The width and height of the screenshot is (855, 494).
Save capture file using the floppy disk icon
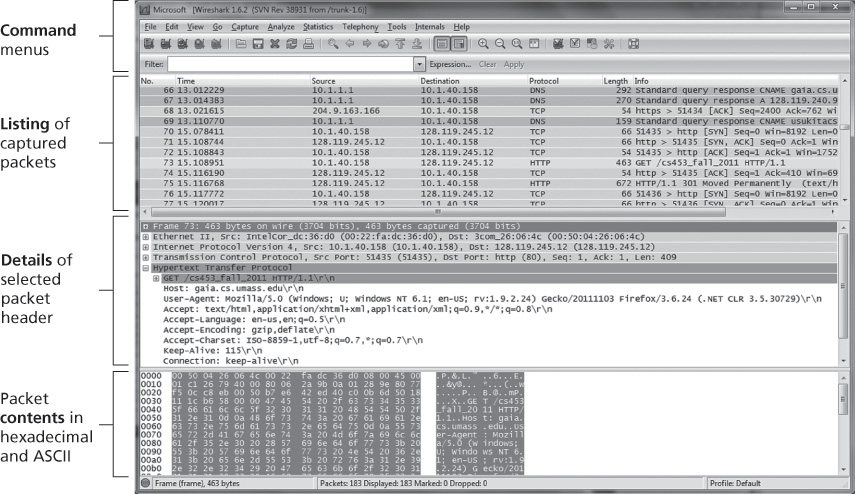259,44
